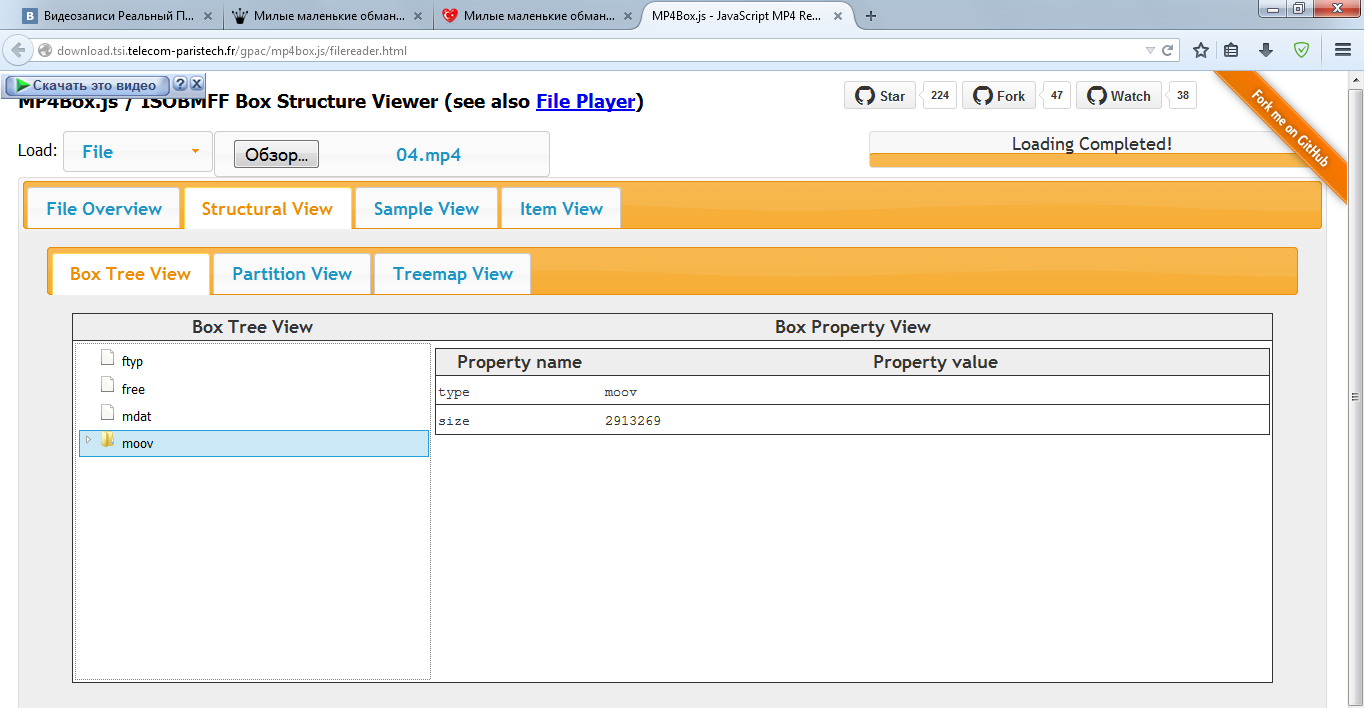1372x708 pixels.
Task: Click the "Property value" column header
Action: (935, 362)
